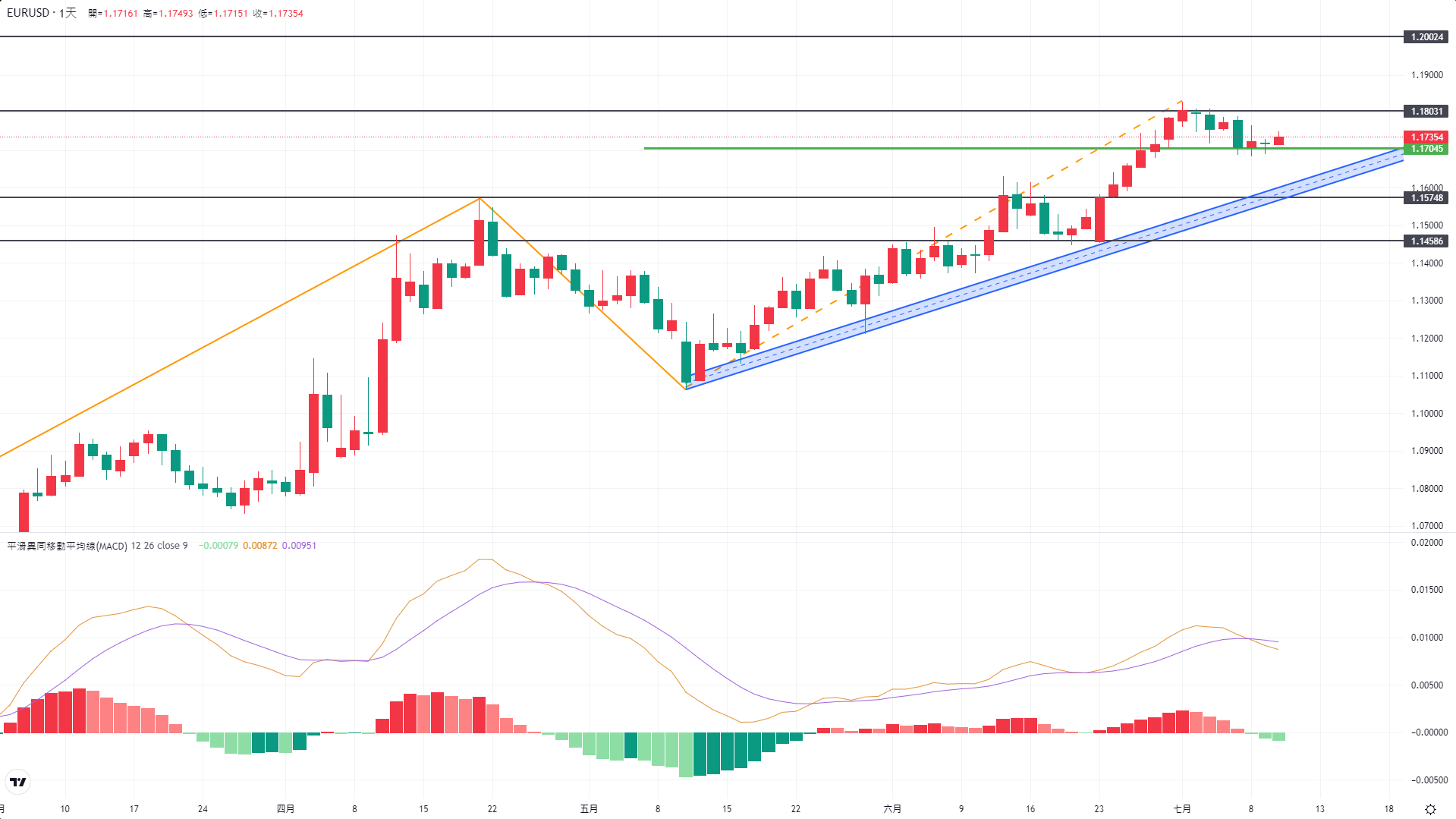1456x819 pixels.
Task: Select the current price label 1.17354
Action: pyautogui.click(x=1426, y=137)
